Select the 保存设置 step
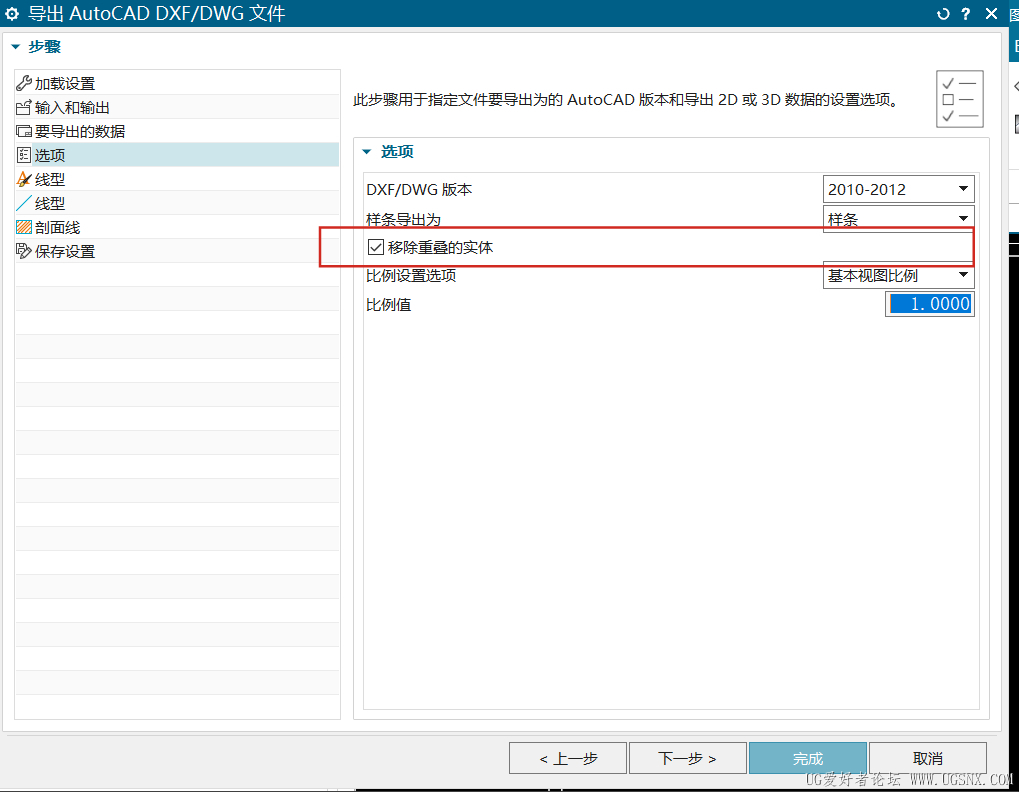This screenshot has width=1019, height=792. click(177, 251)
